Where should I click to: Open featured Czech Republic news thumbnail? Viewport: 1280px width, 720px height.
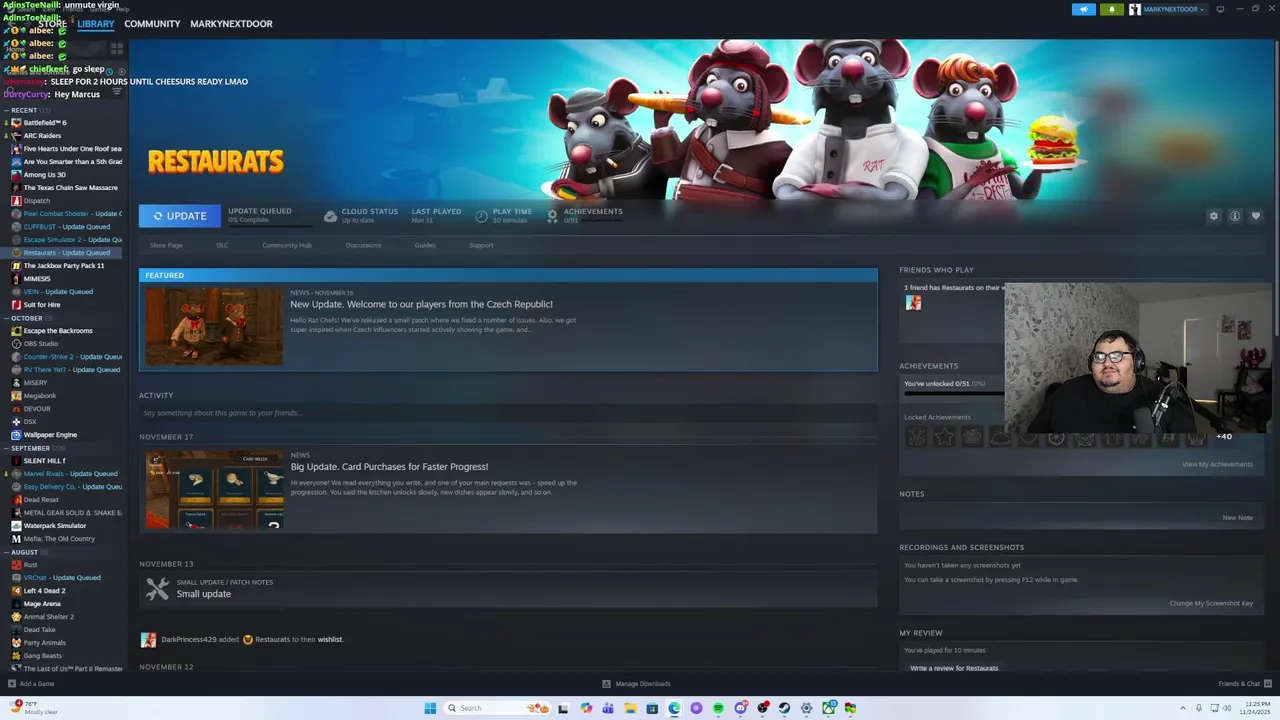pos(214,326)
